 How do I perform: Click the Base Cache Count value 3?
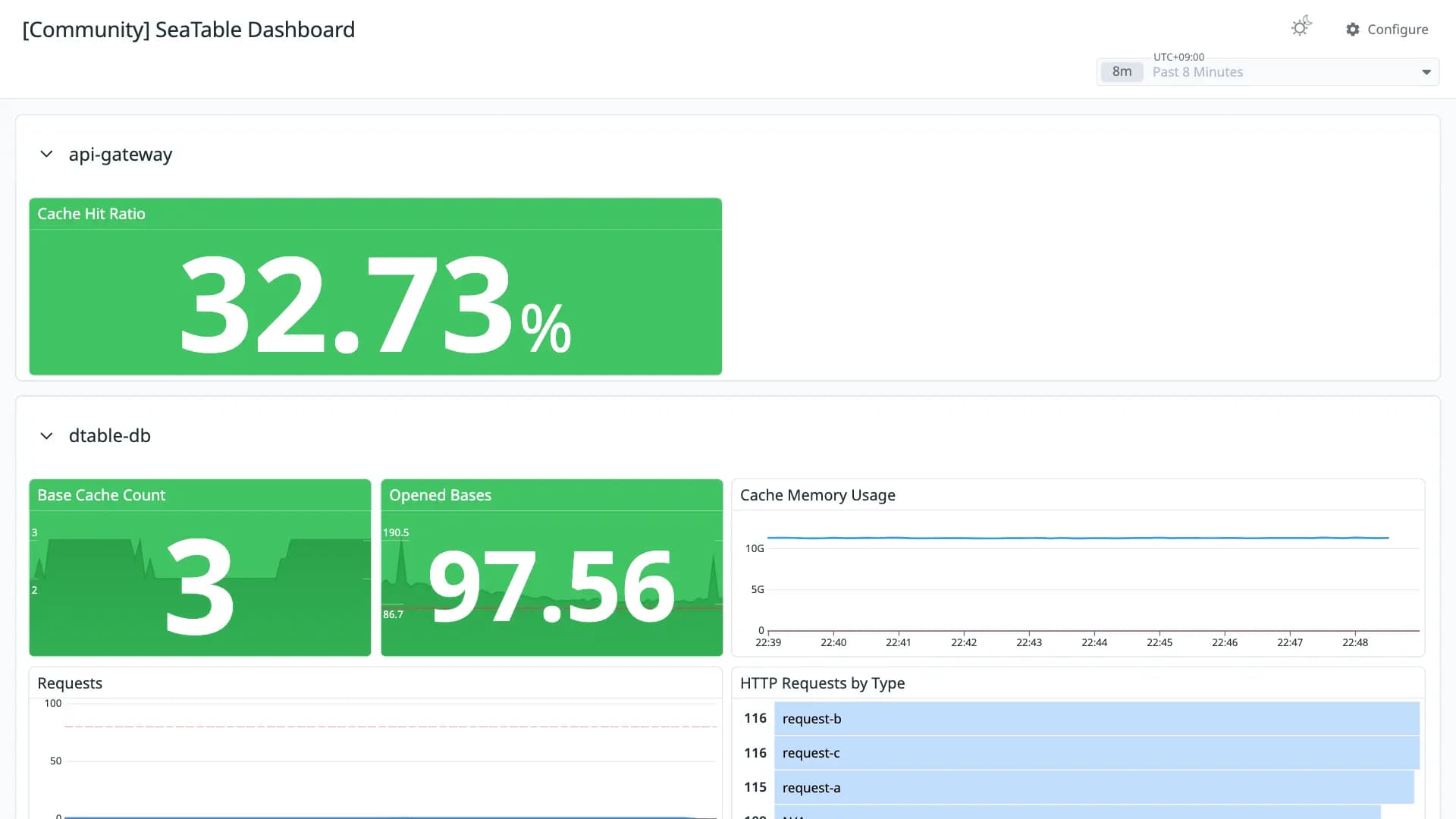[x=199, y=586]
